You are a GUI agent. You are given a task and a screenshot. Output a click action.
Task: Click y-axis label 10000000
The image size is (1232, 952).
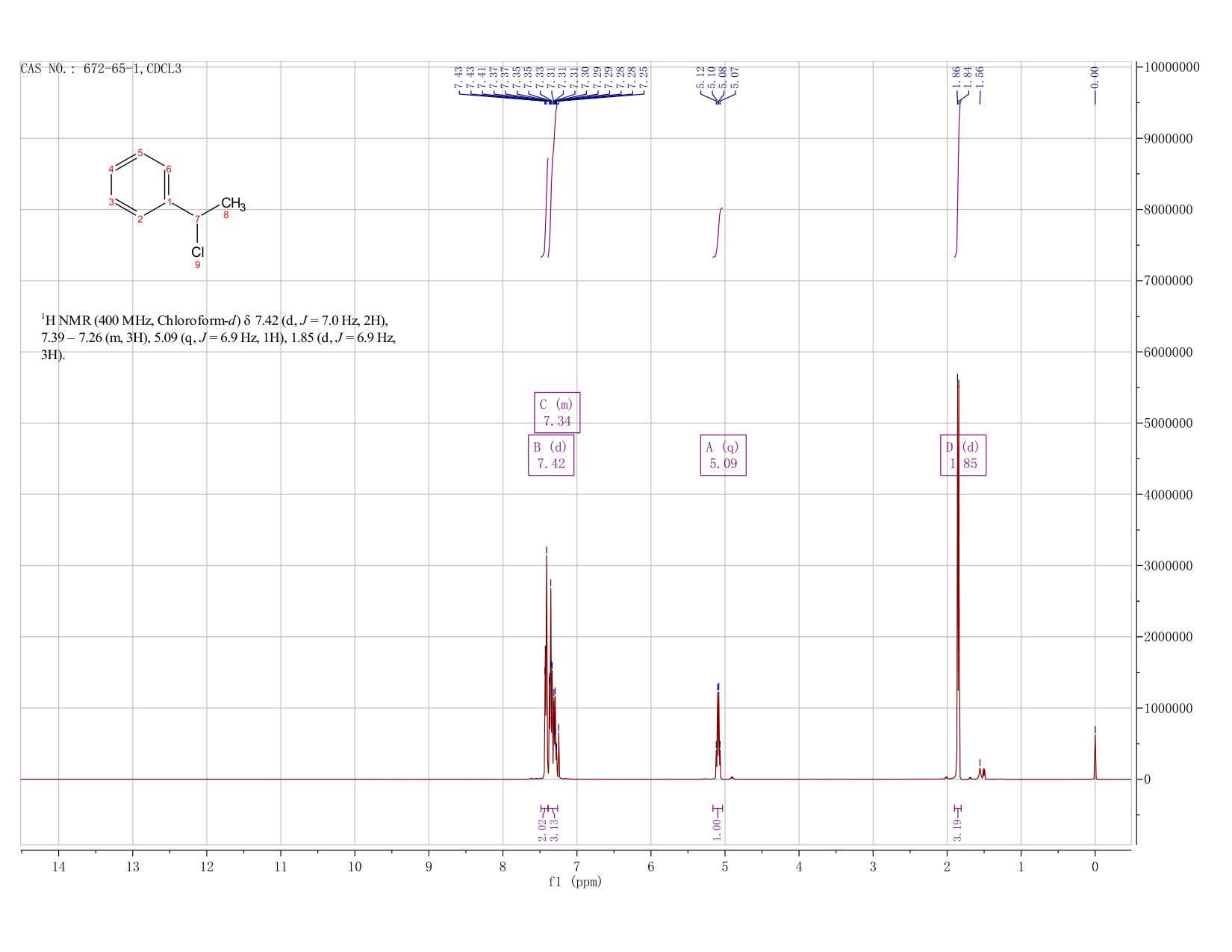[x=1172, y=67]
